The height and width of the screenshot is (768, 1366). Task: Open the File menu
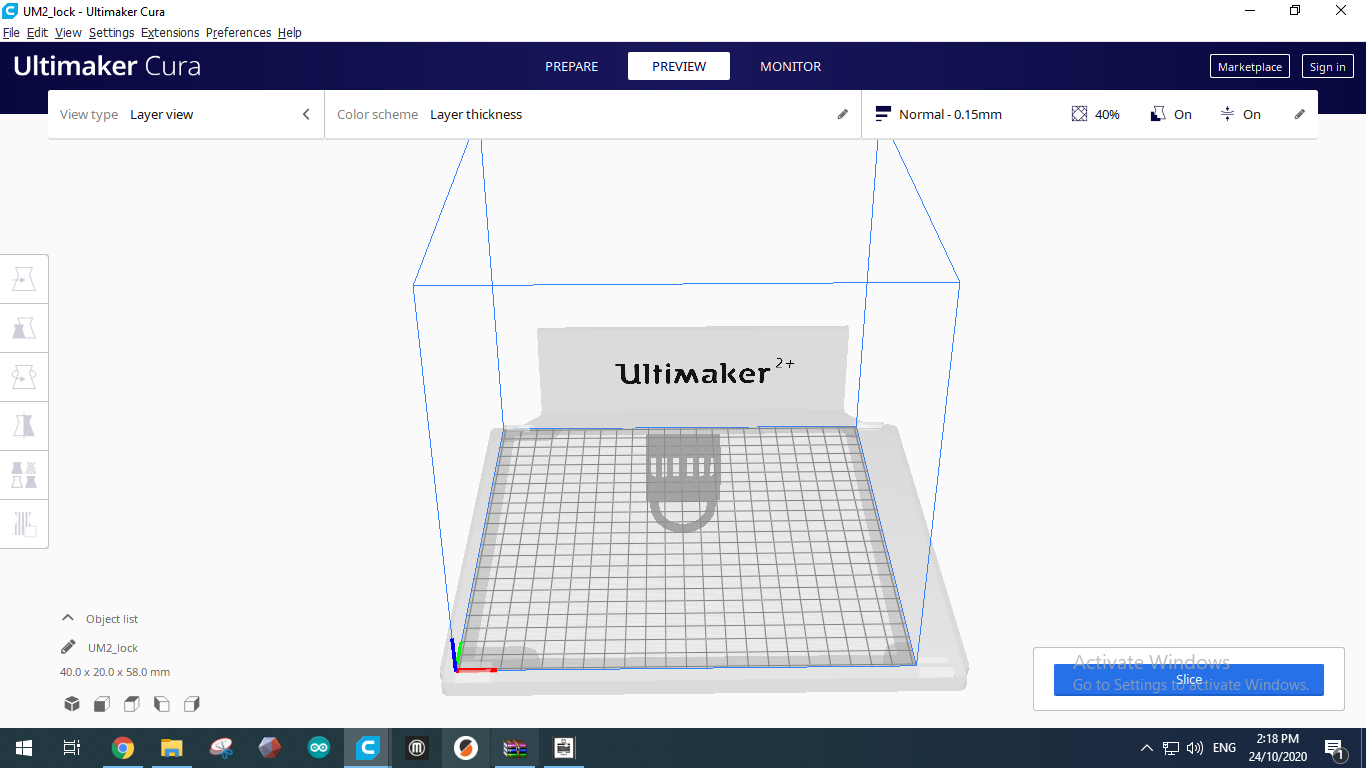point(11,32)
